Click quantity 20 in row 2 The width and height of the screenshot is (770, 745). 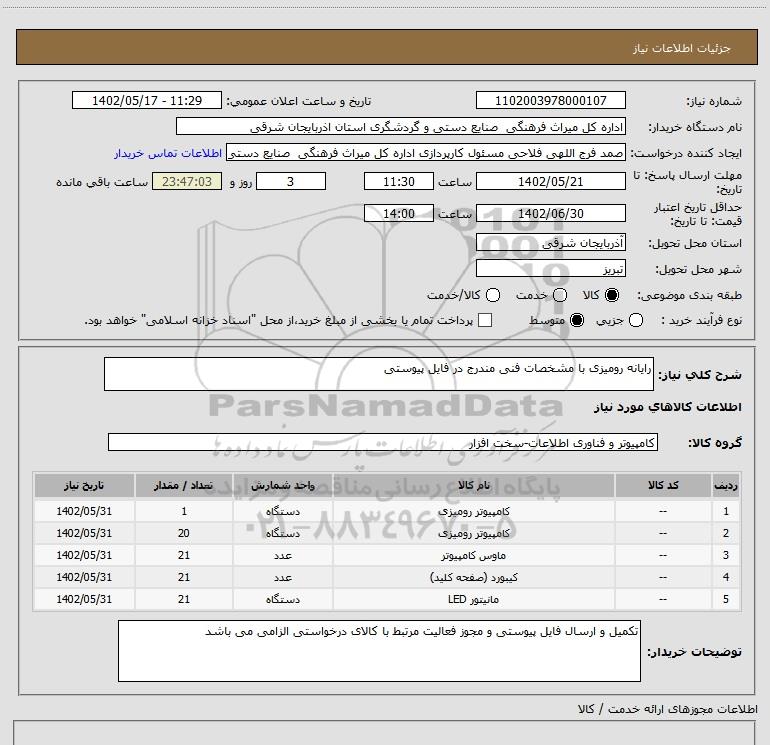coord(184,533)
